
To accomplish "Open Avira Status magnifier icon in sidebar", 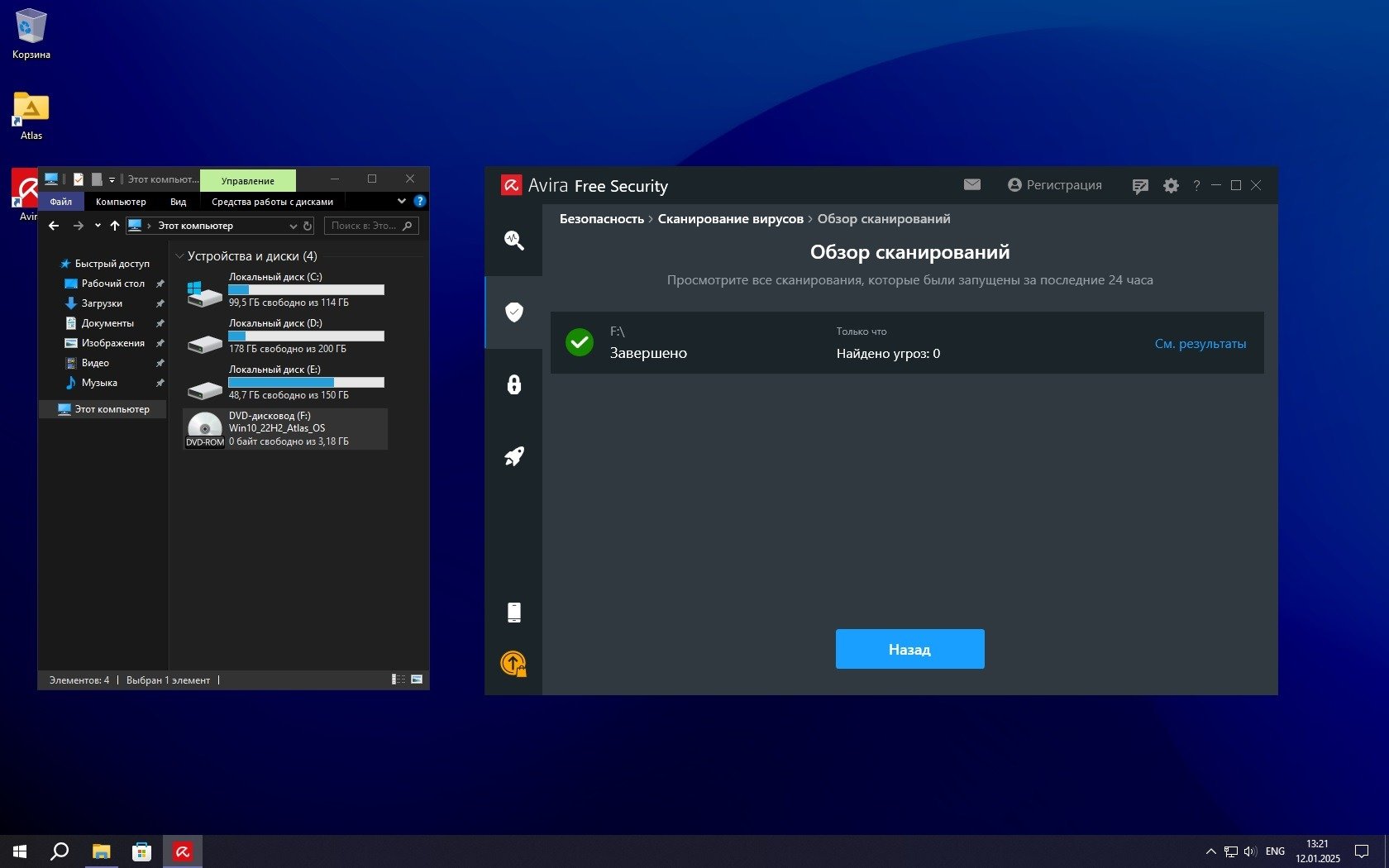I will 513,240.
